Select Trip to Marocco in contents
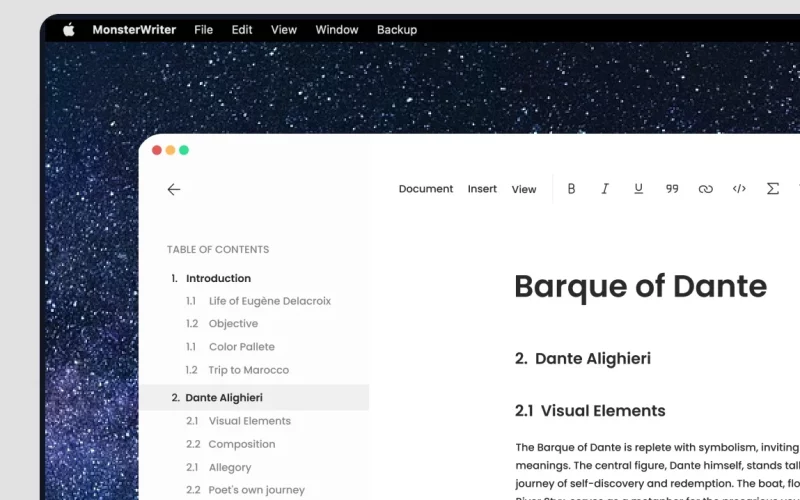 click(248, 370)
